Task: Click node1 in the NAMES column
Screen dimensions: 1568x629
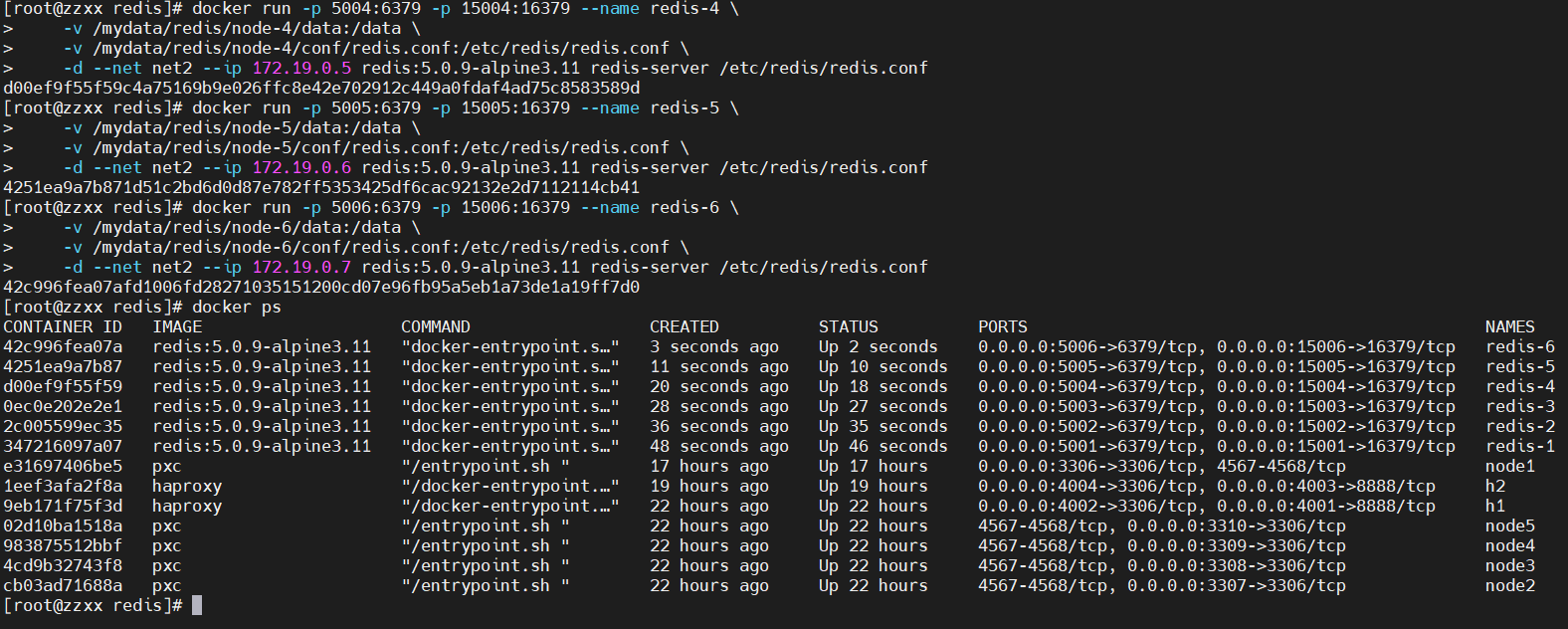Action: (1509, 466)
